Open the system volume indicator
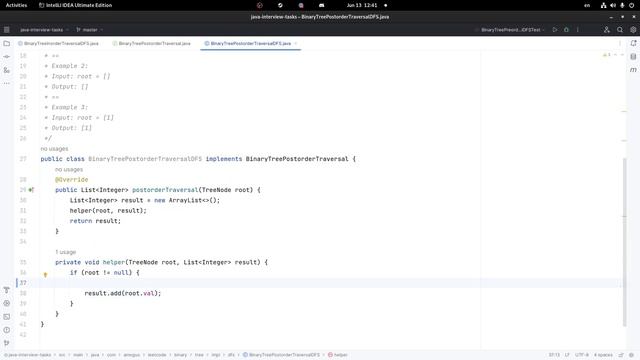Viewport: 640px width, 360px height. click(613, 5)
